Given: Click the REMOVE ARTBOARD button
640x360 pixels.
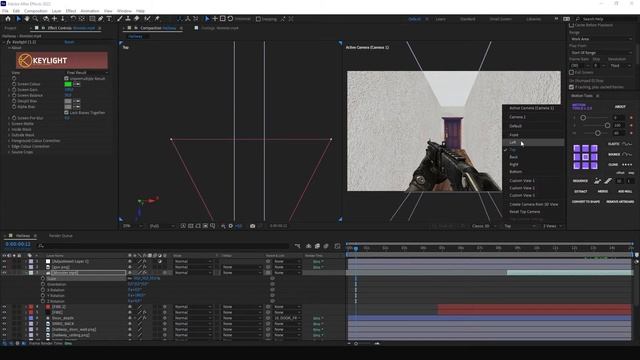Looking at the screenshot, I should click(x=620, y=202).
